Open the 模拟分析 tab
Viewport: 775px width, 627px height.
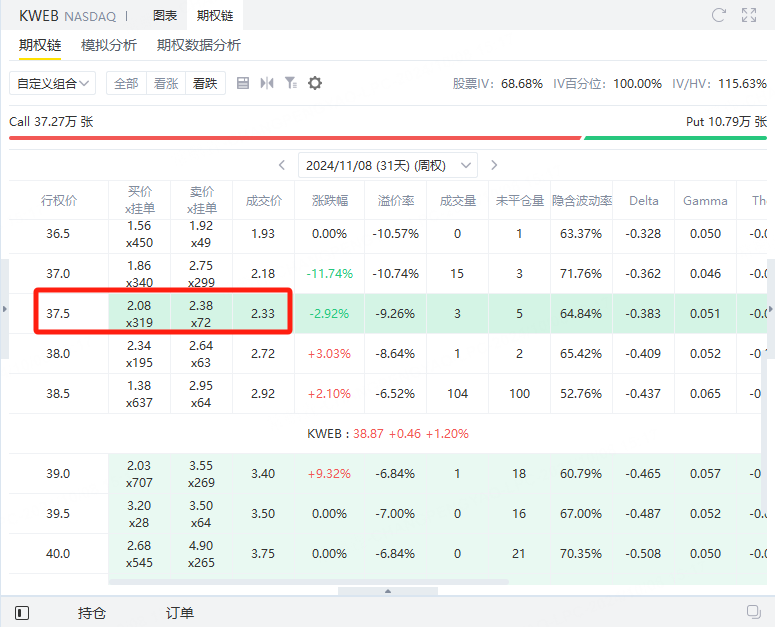coord(109,45)
